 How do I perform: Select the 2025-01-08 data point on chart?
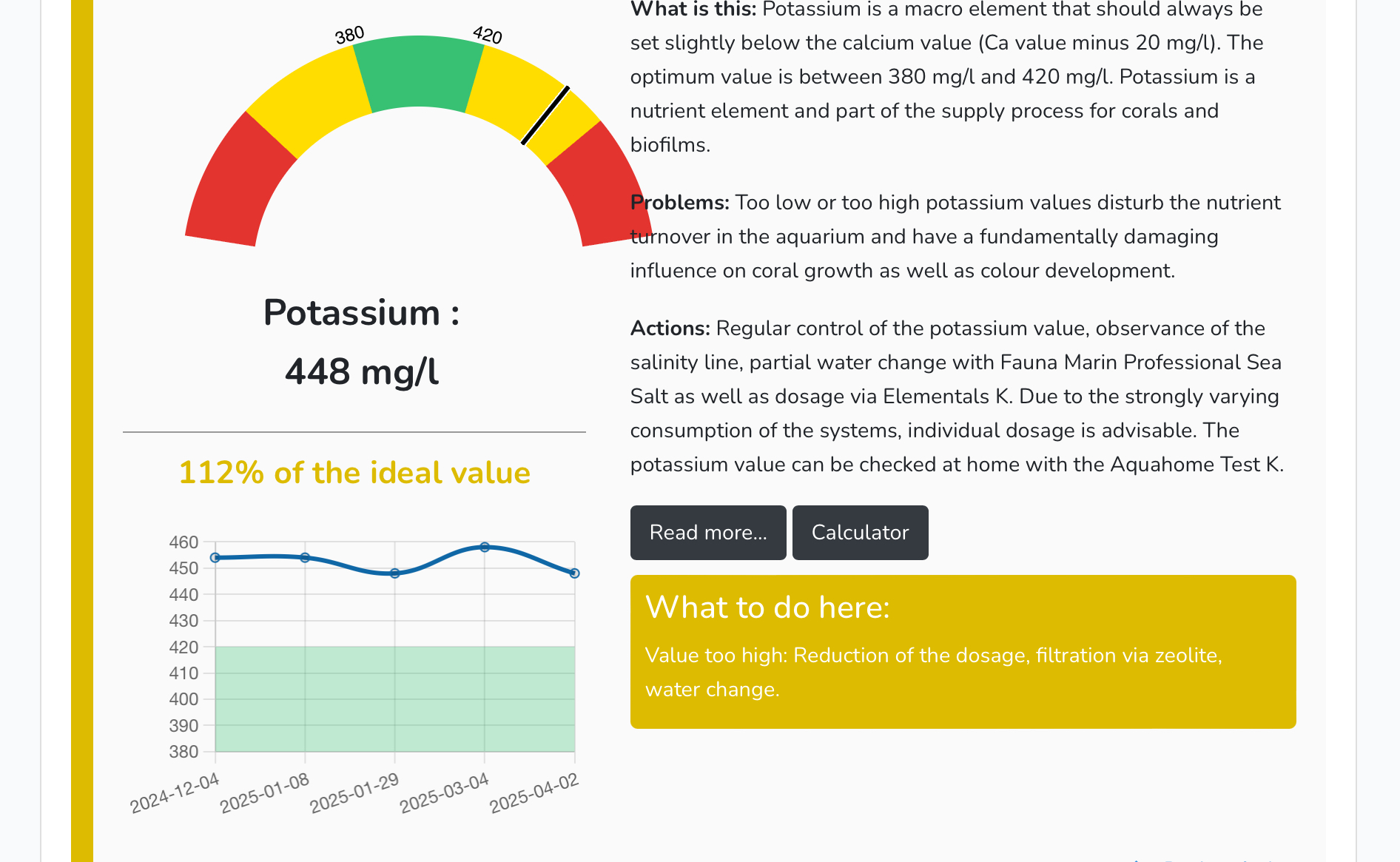pyautogui.click(x=305, y=558)
